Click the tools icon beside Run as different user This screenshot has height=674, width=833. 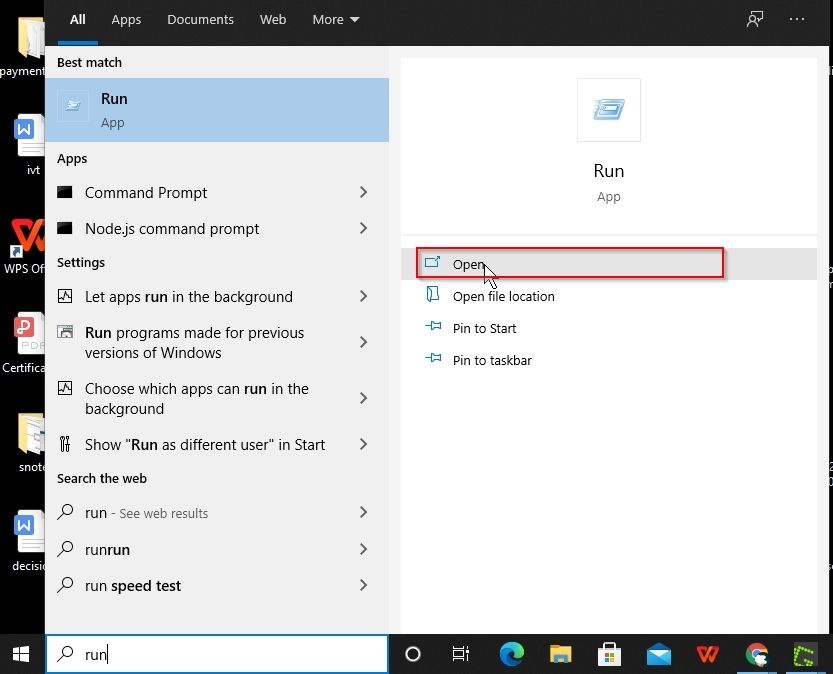point(65,444)
